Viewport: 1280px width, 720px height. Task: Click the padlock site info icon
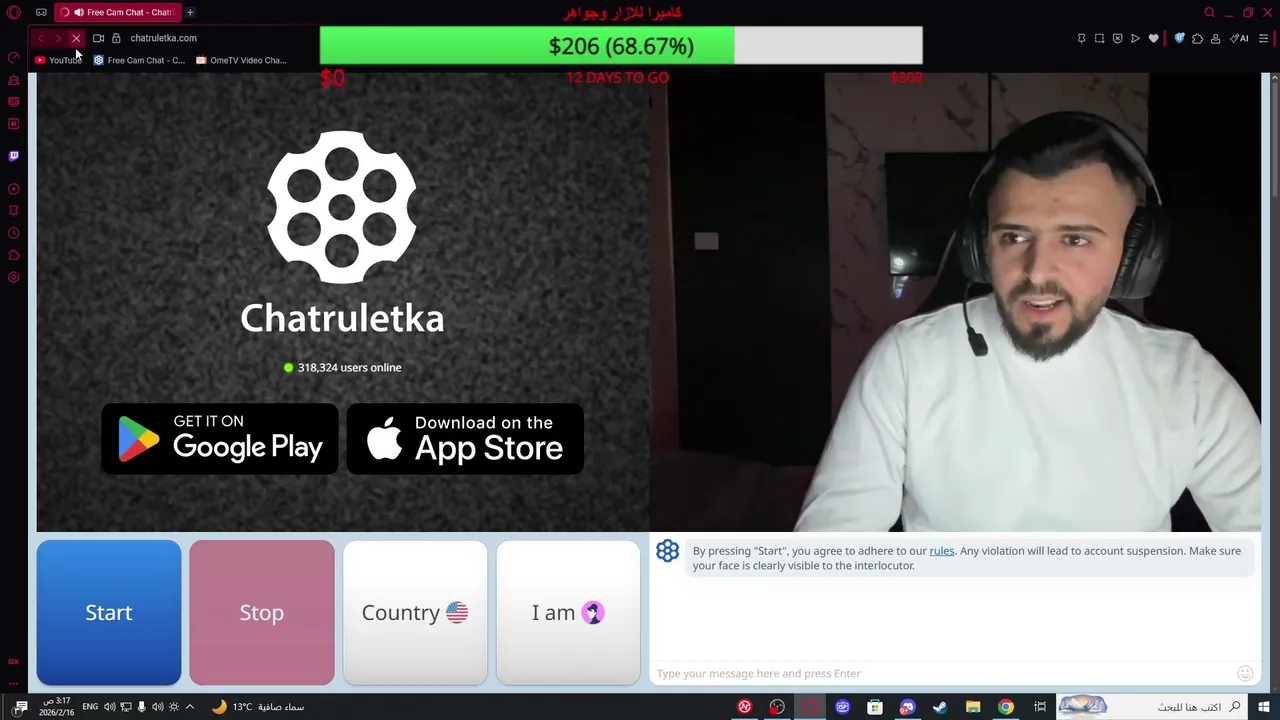coord(116,38)
